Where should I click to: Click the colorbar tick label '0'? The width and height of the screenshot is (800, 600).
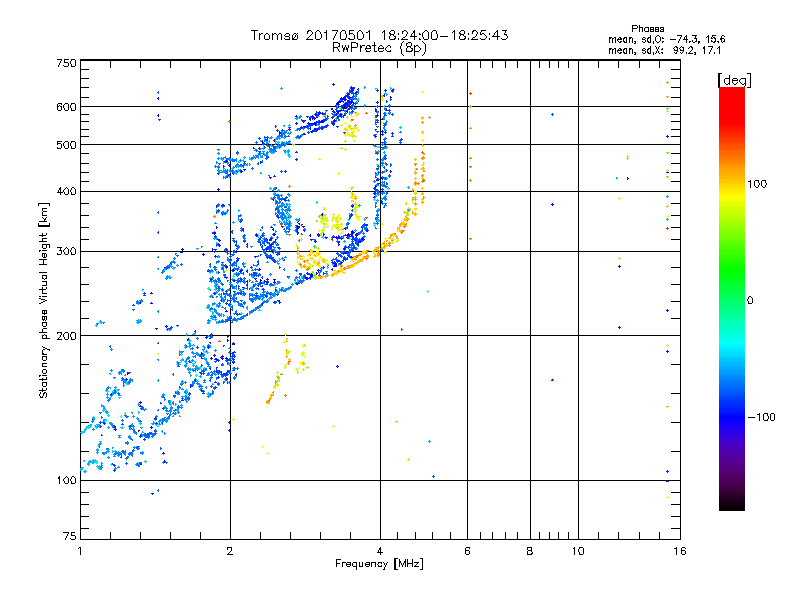coord(749,301)
